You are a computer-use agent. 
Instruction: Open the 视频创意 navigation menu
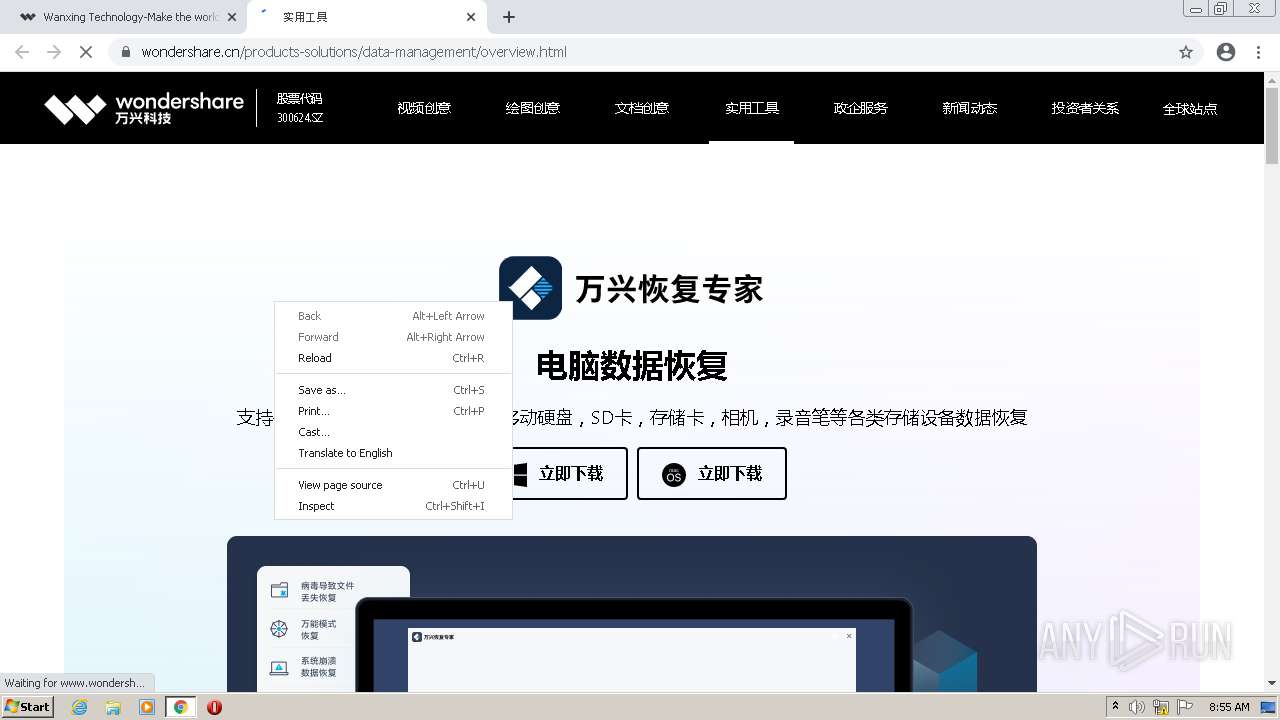(424, 108)
